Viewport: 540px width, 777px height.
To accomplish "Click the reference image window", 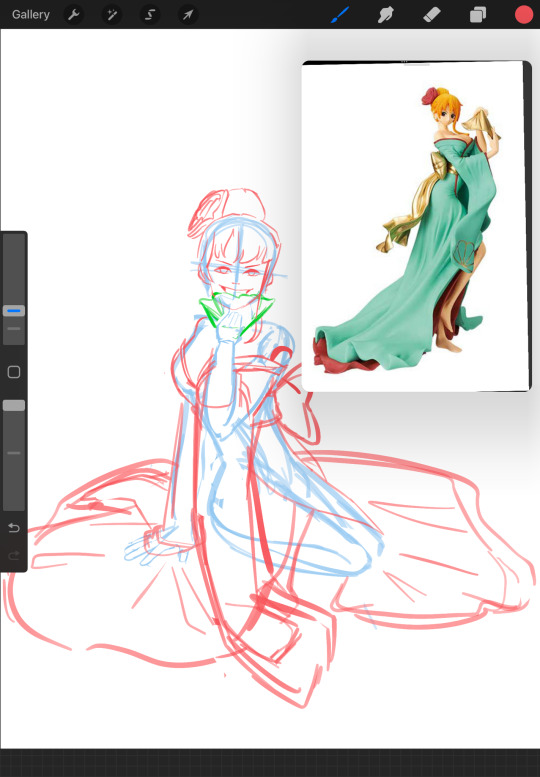I will [416, 226].
